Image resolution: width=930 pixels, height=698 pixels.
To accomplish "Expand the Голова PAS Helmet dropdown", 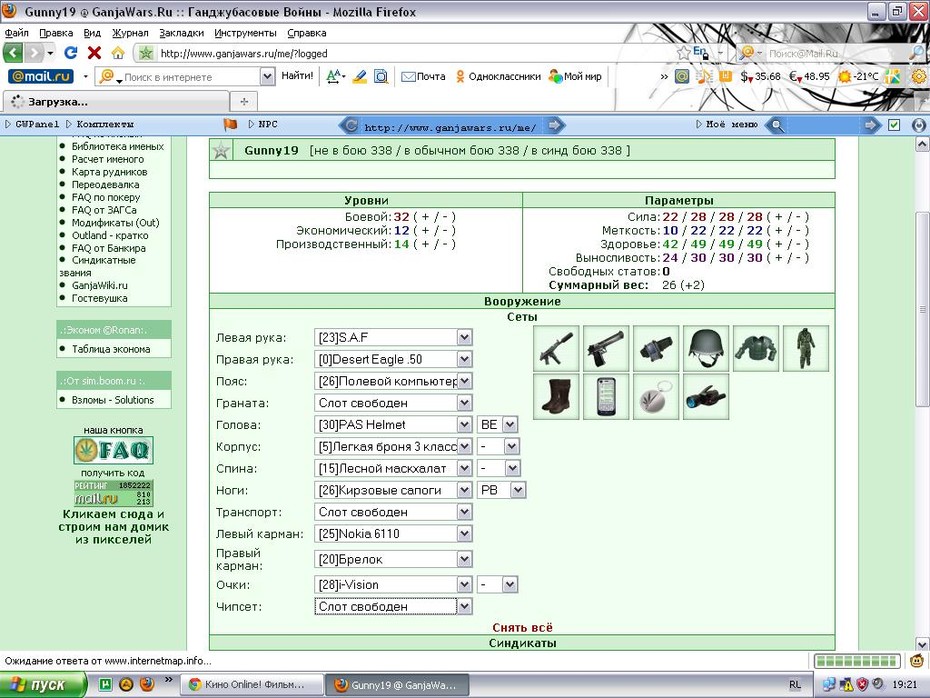I will point(393,425).
